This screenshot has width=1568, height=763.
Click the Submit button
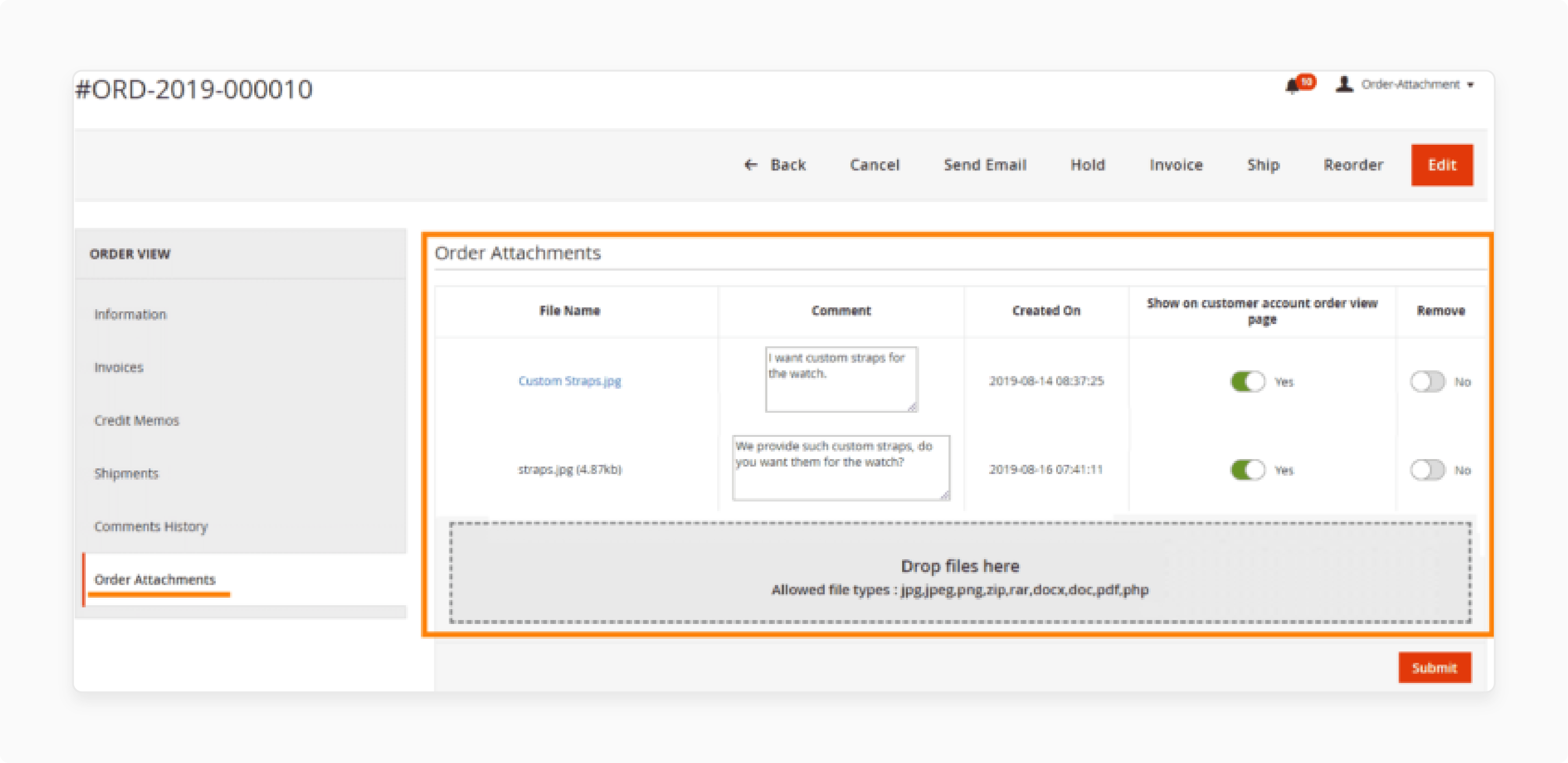[x=1435, y=668]
